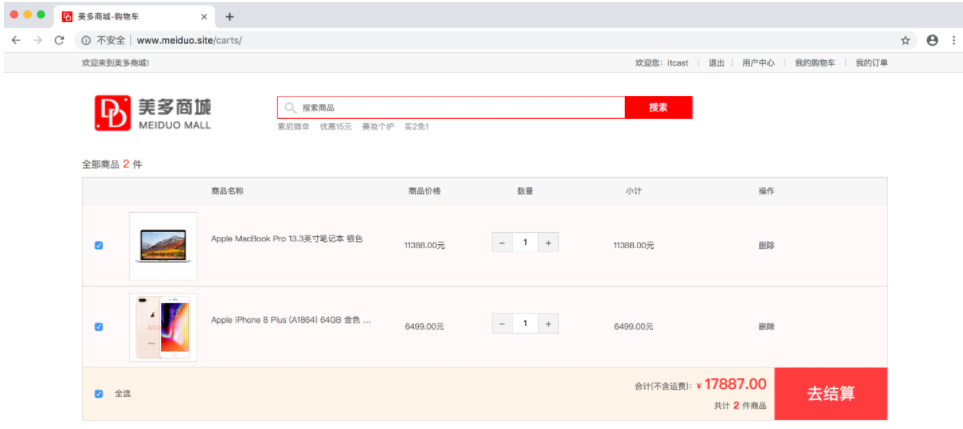The width and height of the screenshot is (963, 429).
Task: Open the Chrome profile avatar icon
Action: pyautogui.click(x=932, y=41)
